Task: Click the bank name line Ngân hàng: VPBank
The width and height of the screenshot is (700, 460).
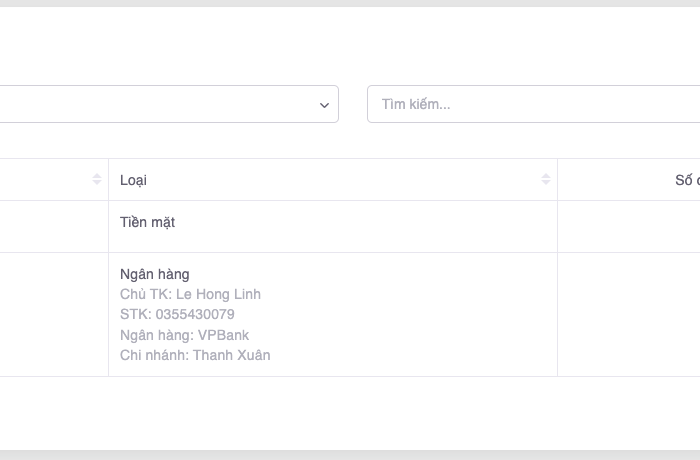Action: (x=184, y=335)
